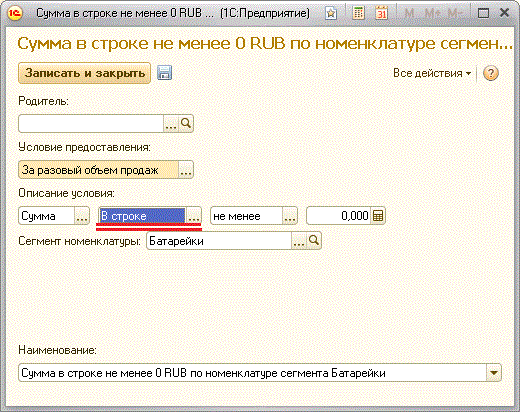Maximize the window
520x412 pixels.
coord(483,13)
